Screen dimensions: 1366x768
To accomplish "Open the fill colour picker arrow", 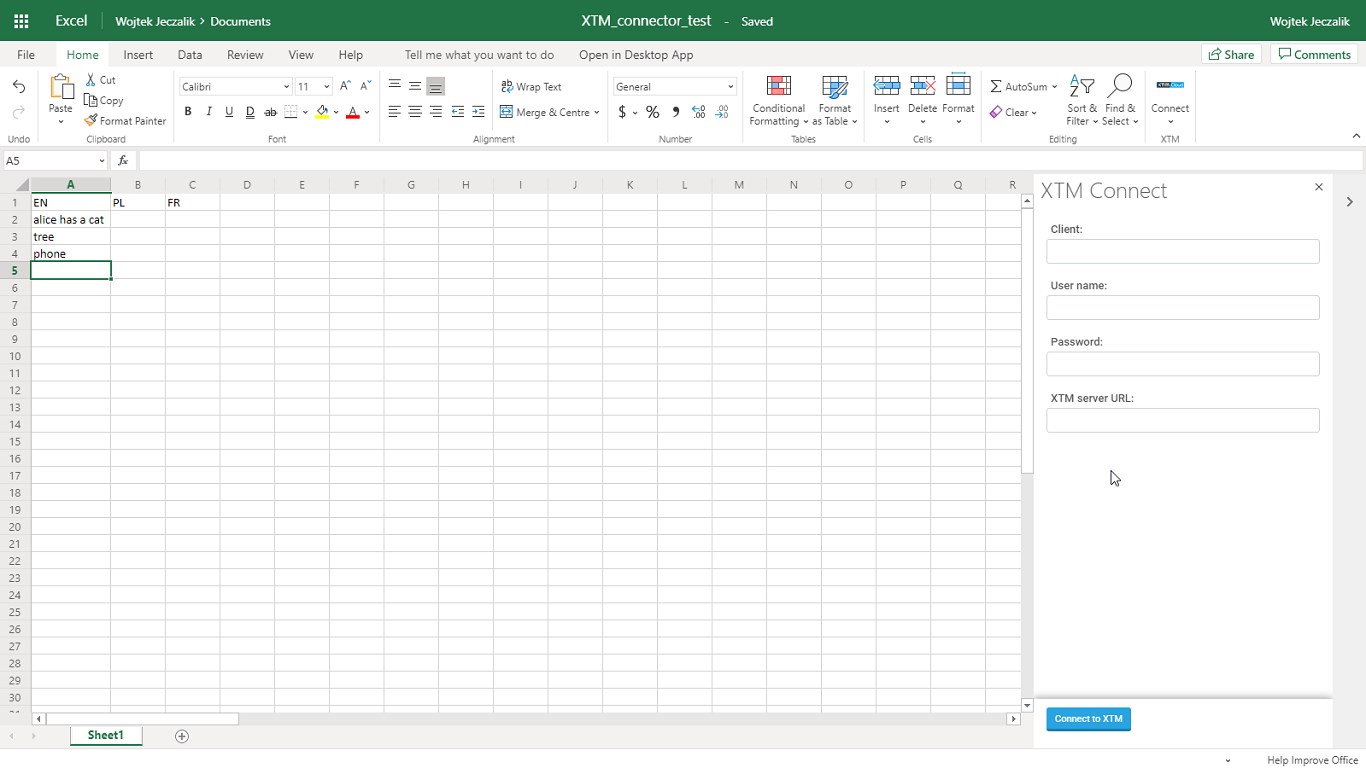I will 336,112.
